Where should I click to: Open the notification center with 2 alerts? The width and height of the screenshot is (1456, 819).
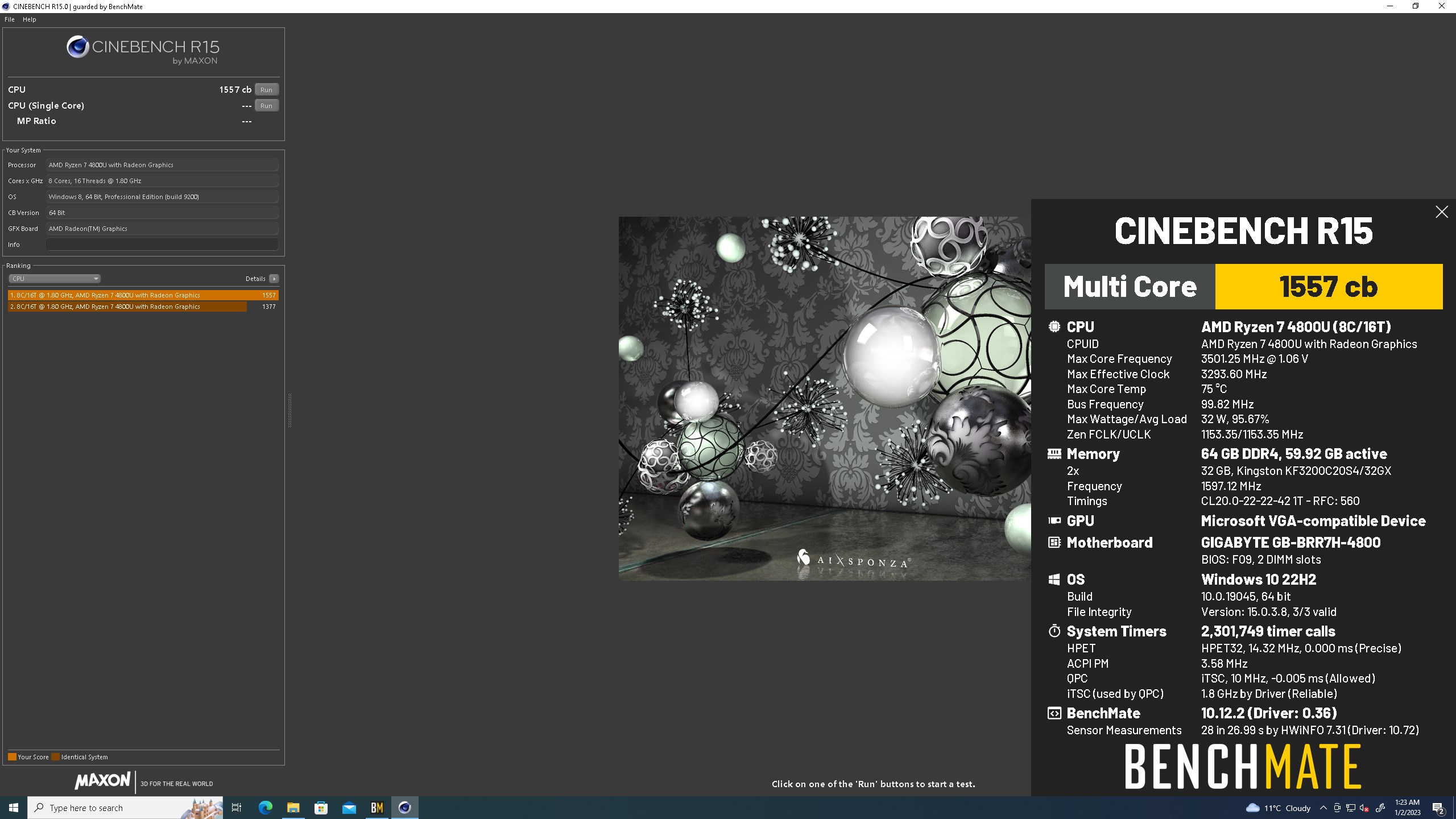coord(1438,808)
